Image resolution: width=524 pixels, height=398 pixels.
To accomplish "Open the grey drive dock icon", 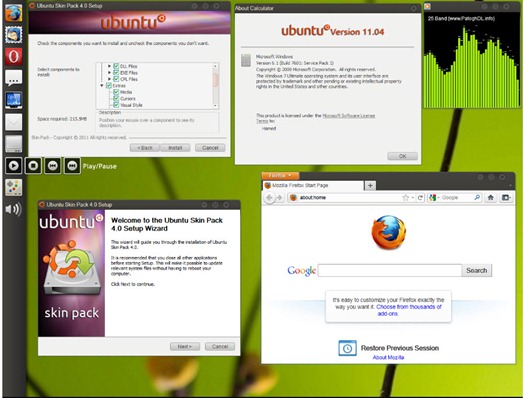I will click(14, 144).
